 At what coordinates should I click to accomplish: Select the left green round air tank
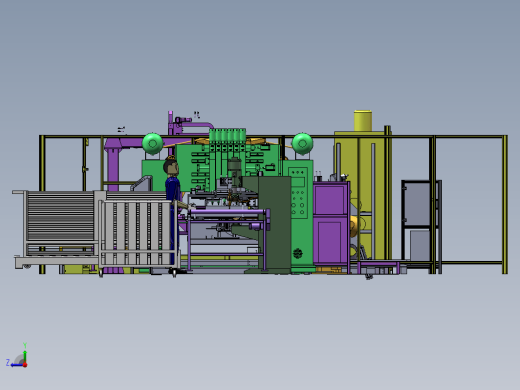point(153,143)
